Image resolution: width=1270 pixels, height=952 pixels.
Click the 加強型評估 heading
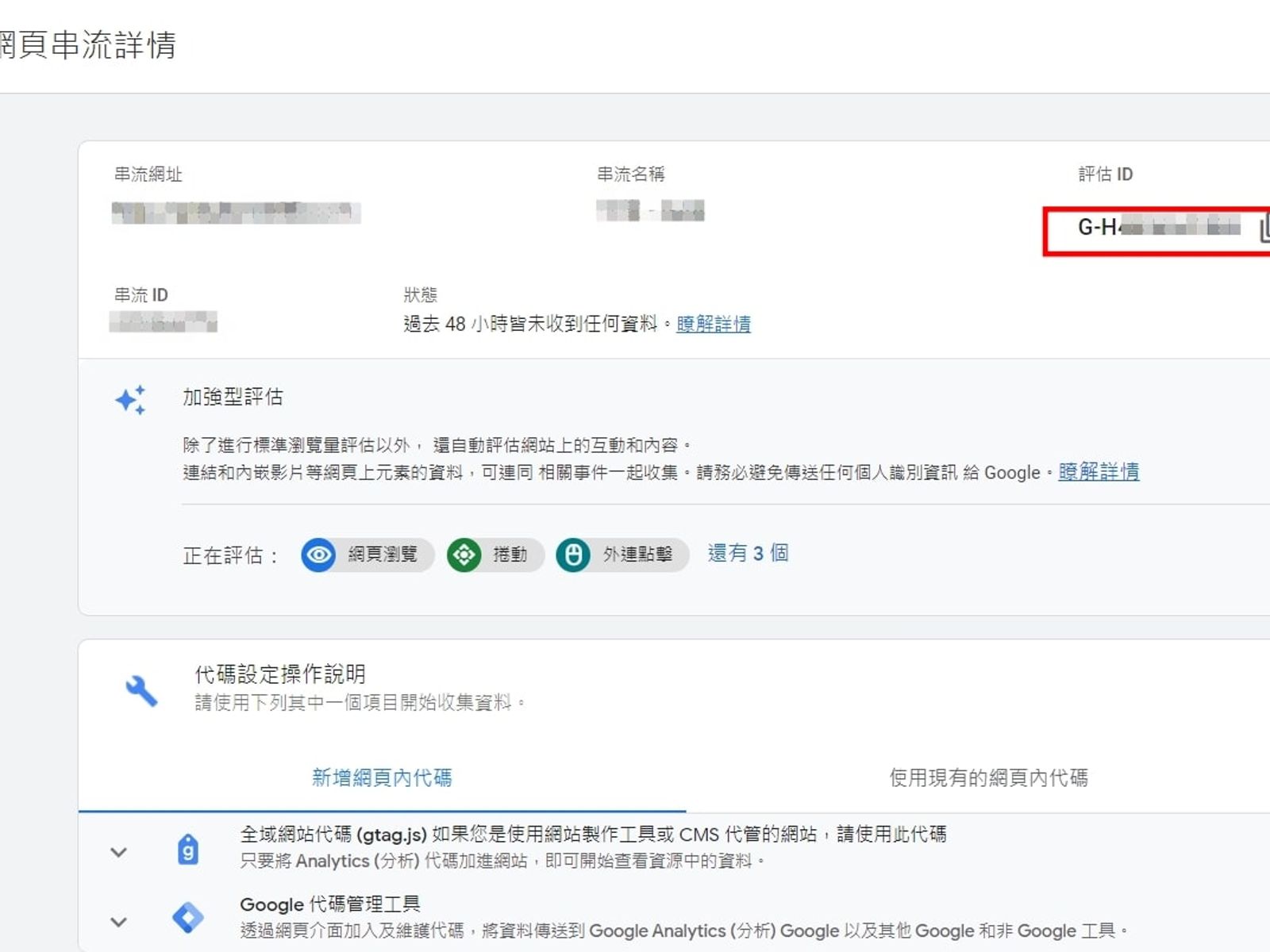233,397
